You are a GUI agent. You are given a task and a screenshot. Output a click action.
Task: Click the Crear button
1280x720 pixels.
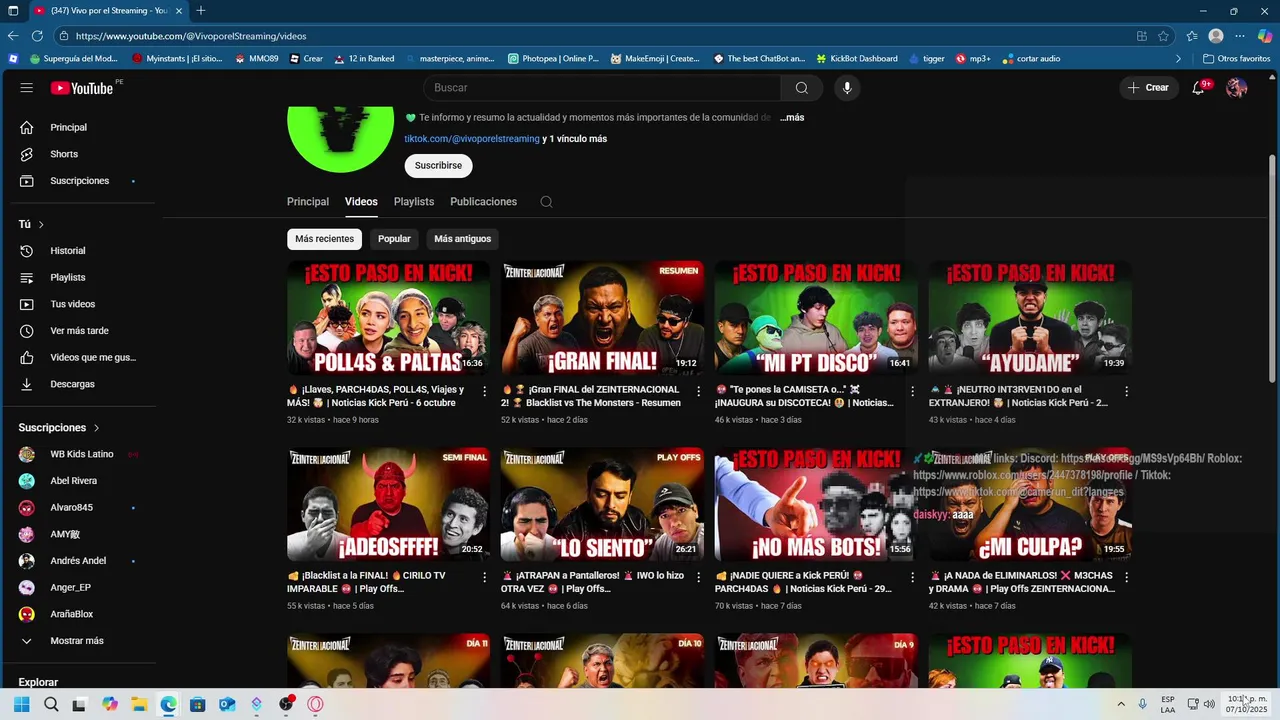pos(1148,88)
